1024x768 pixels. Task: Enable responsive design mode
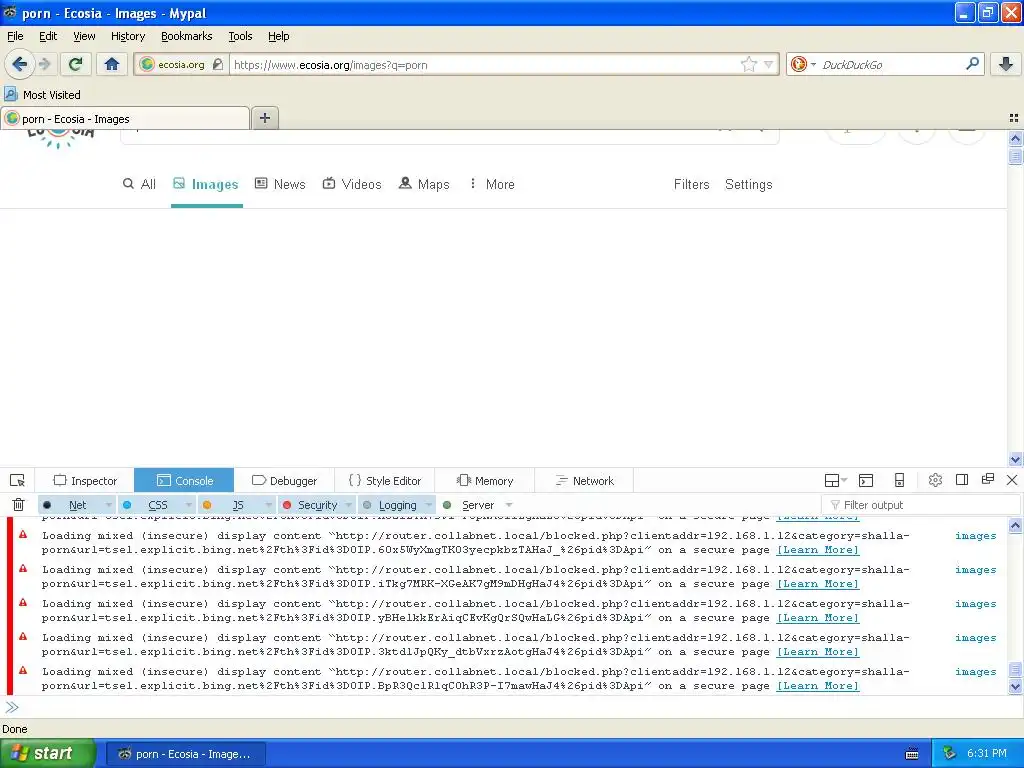pos(899,481)
